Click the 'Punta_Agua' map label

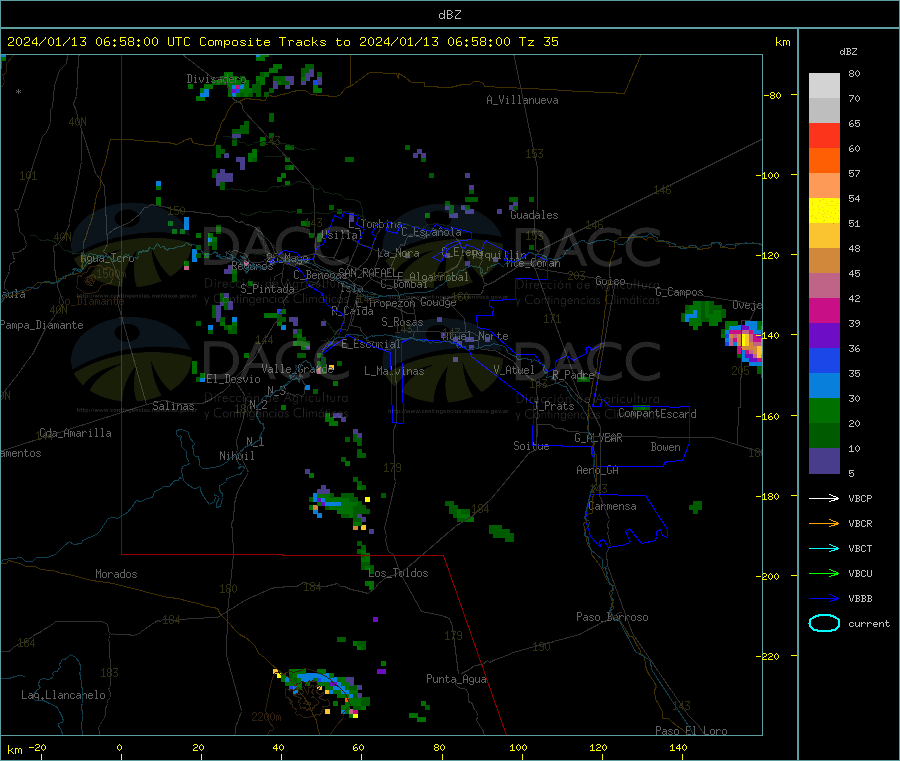click(456, 679)
